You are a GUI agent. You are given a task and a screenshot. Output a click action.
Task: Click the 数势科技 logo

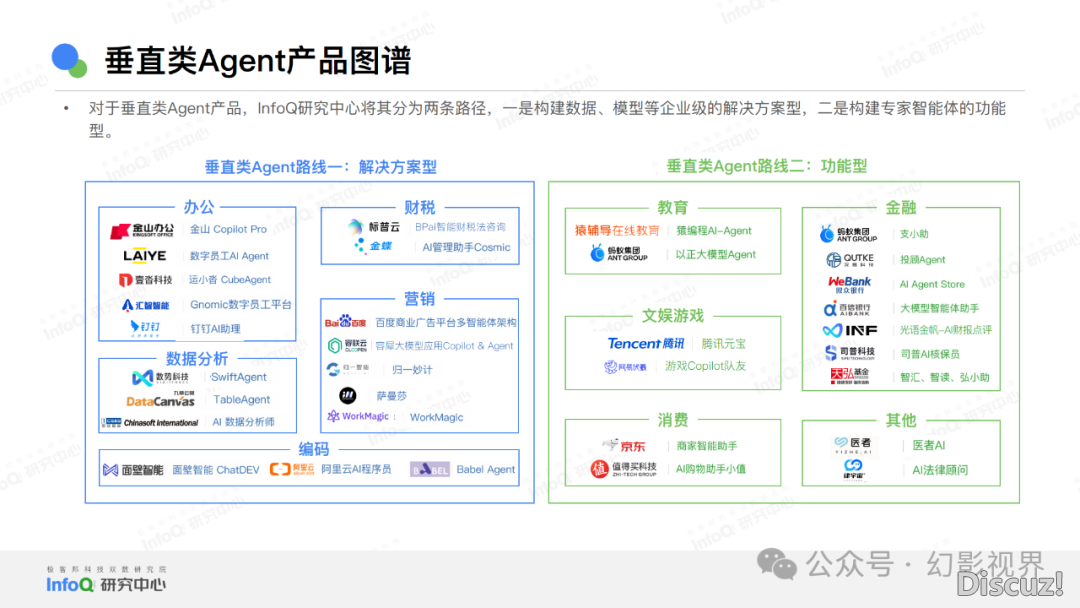[160, 377]
